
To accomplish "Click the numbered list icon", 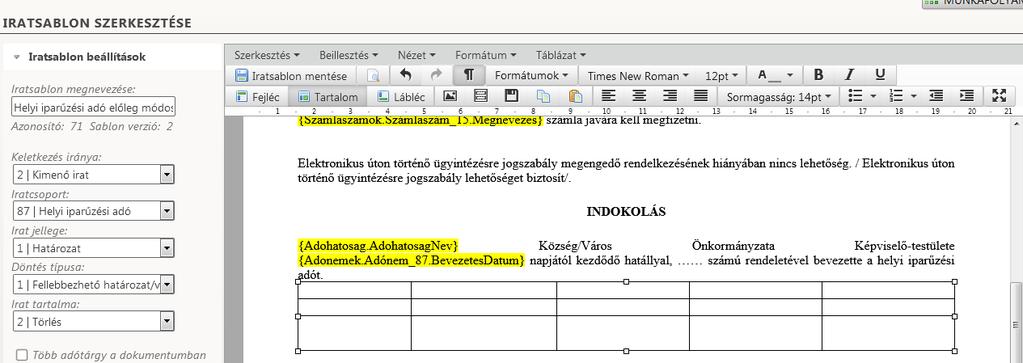I will point(896,96).
